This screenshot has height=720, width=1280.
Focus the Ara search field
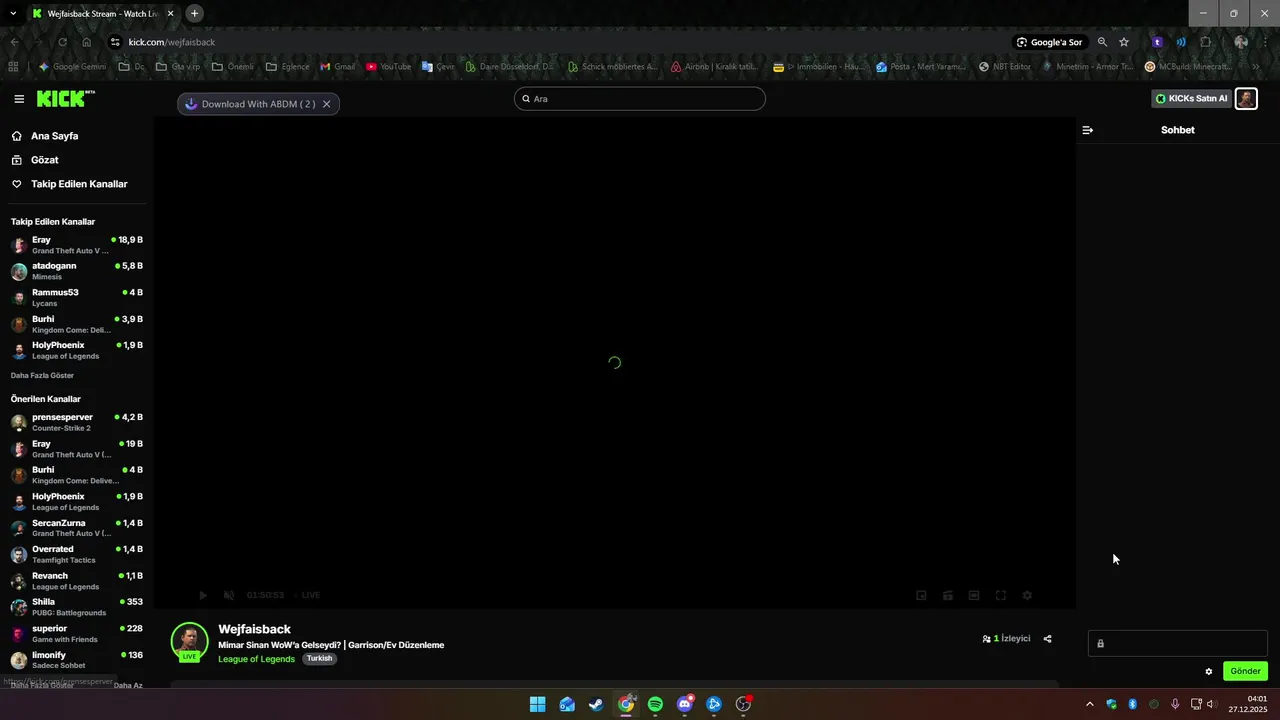point(640,99)
